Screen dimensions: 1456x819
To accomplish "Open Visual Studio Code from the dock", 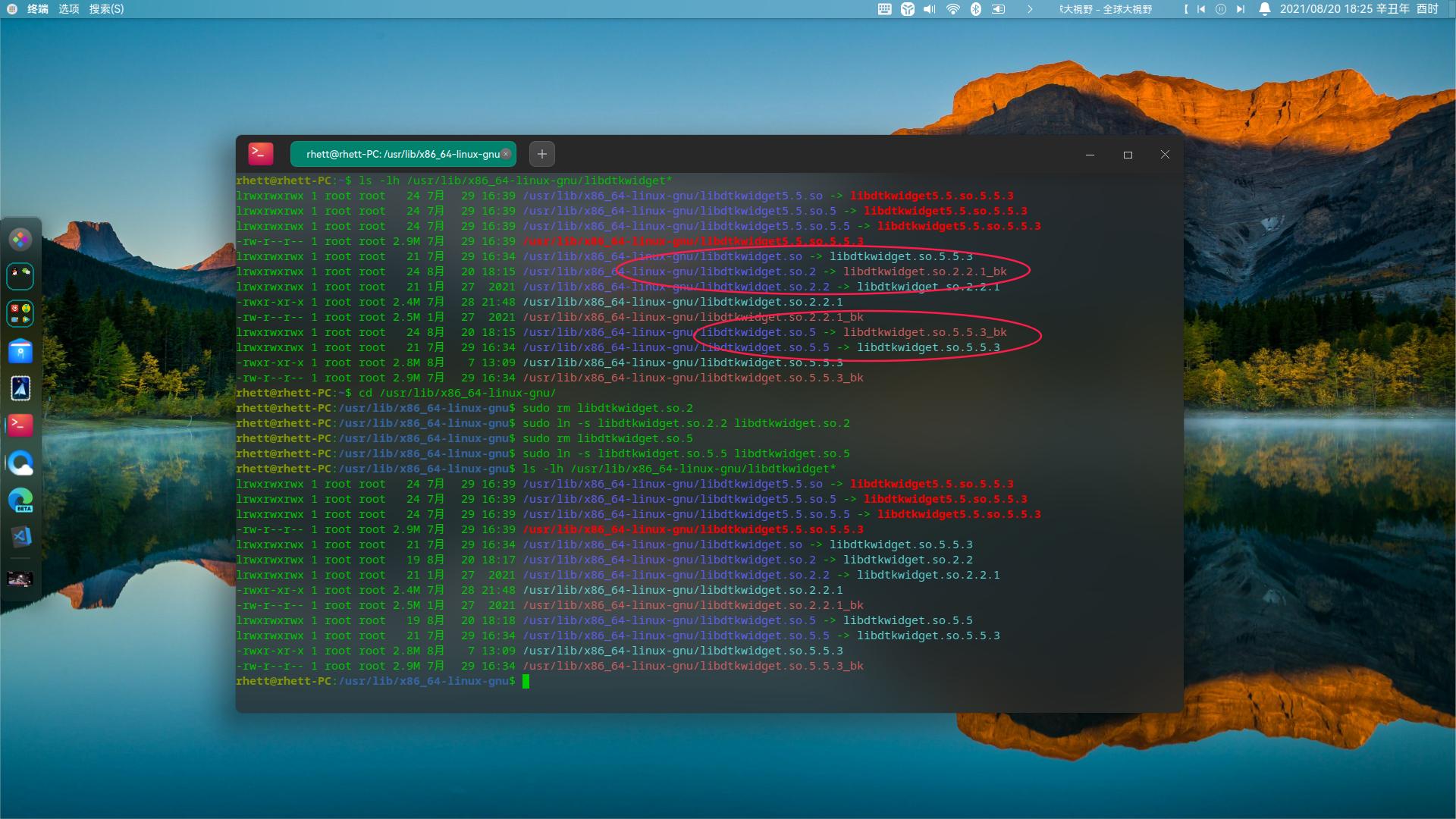I will 20,537.
